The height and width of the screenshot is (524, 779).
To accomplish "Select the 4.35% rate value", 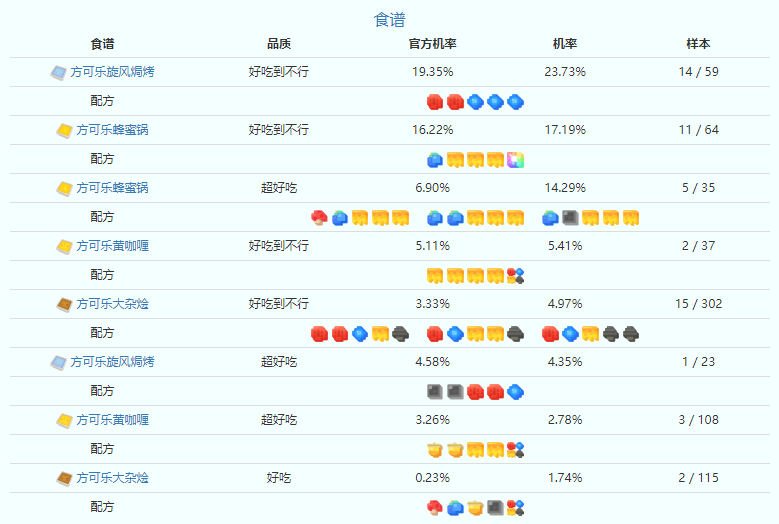I will pyautogui.click(x=565, y=362).
